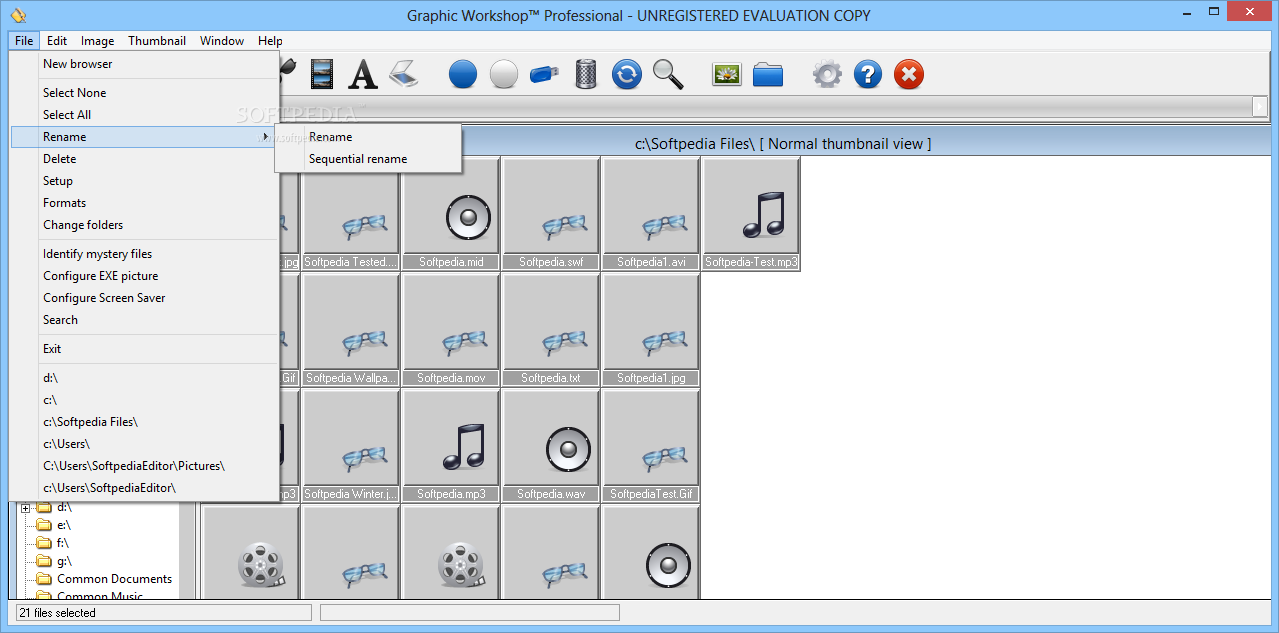Viewport: 1279px width, 633px height.
Task: Click the blue refresh arrows icon
Action: 627,74
